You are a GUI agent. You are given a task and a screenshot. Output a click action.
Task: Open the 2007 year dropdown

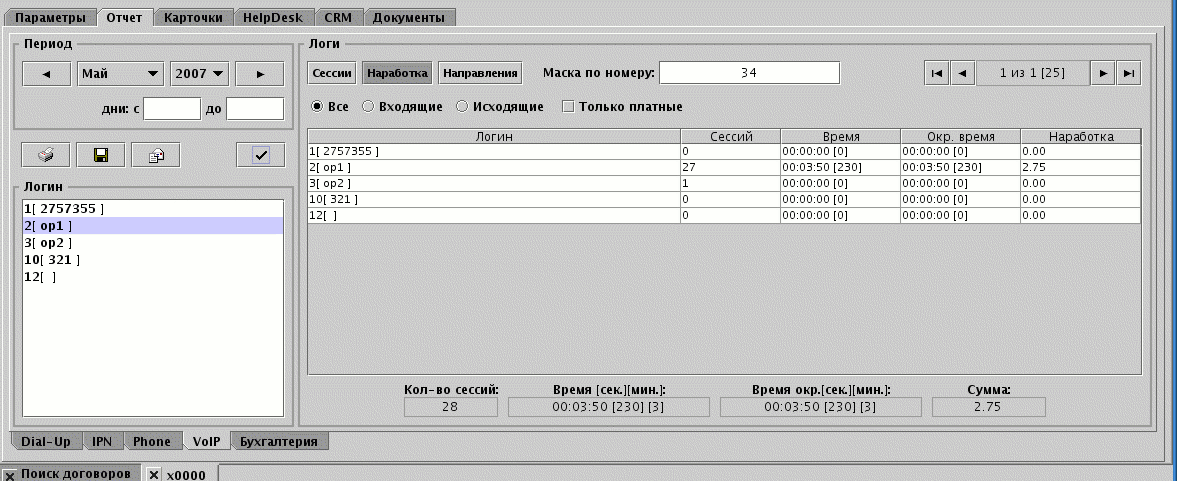point(200,73)
